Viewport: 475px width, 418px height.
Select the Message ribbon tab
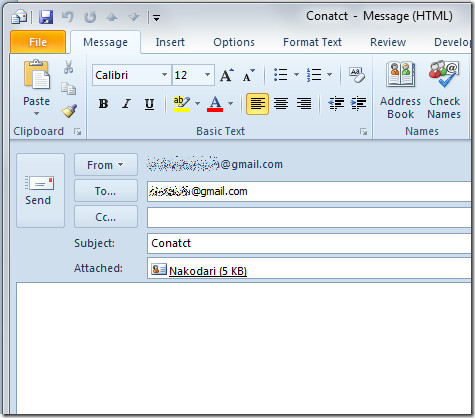click(x=105, y=42)
